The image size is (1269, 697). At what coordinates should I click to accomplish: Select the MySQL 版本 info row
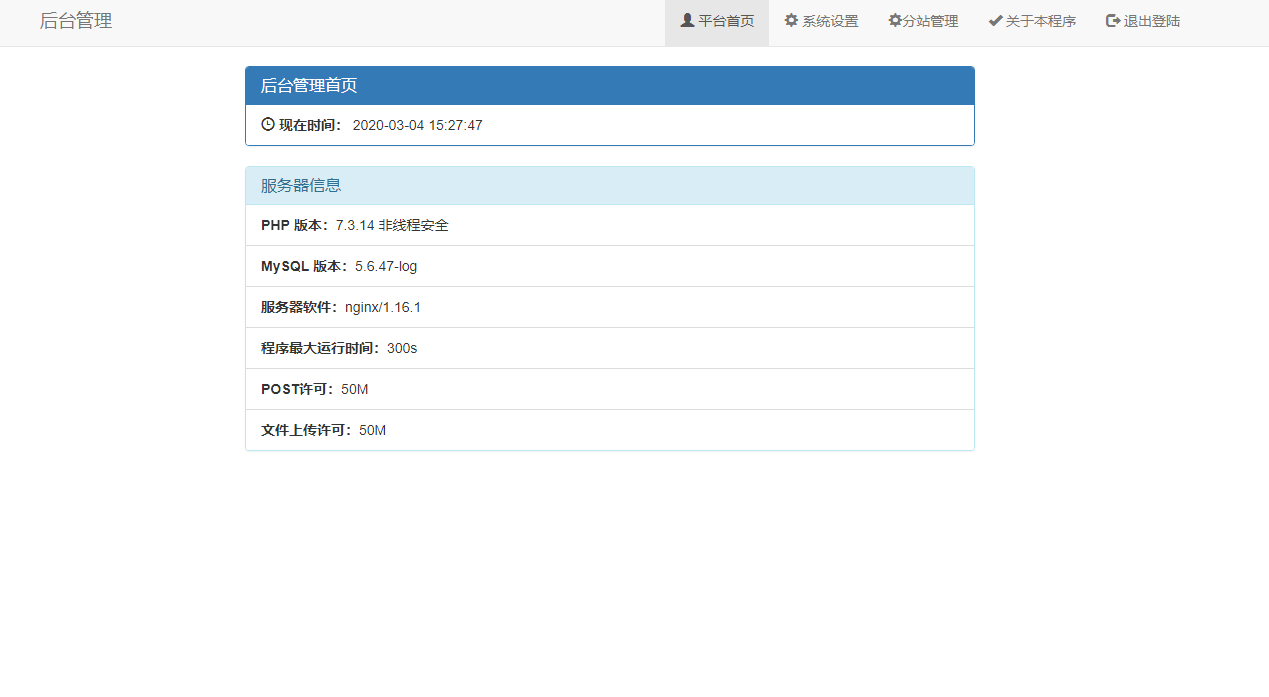[x=609, y=266]
